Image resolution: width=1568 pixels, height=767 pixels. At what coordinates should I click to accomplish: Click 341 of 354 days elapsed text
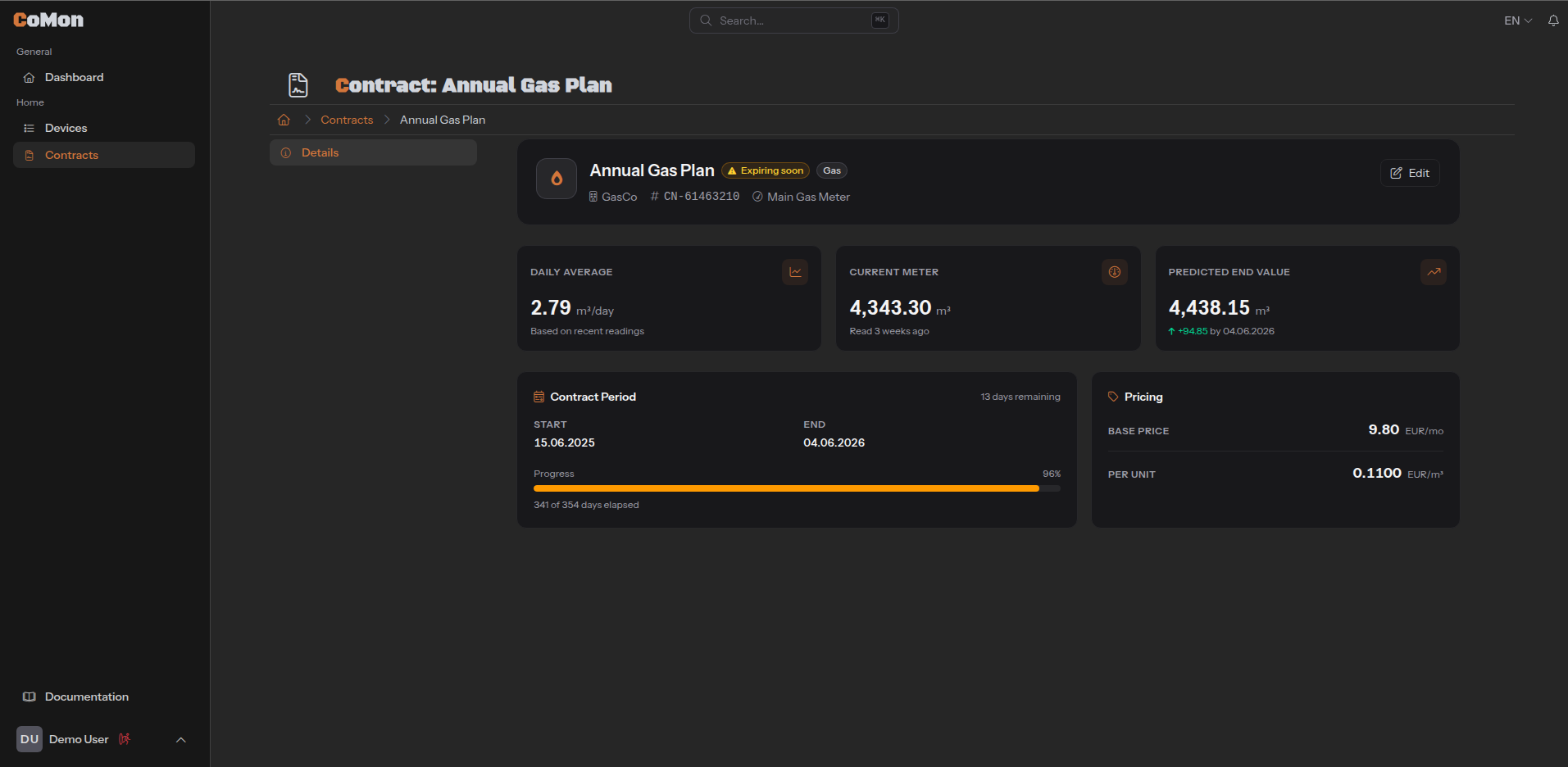pos(586,505)
